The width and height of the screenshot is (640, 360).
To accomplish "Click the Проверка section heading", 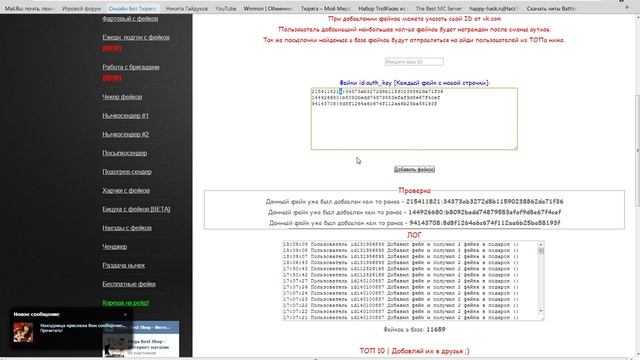I will pos(414,191).
